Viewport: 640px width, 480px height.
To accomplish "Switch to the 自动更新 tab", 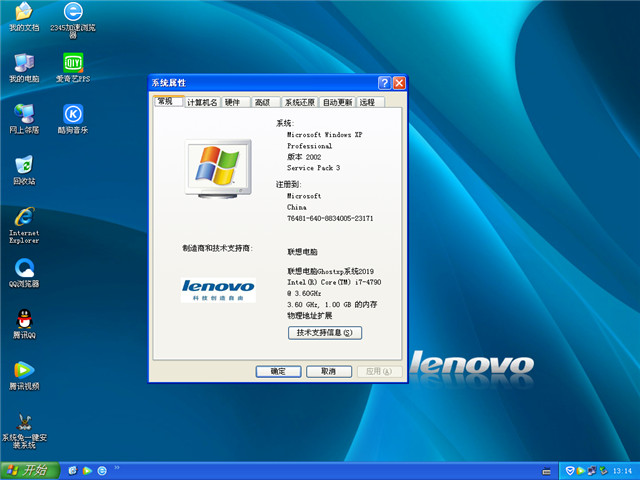I will point(337,102).
